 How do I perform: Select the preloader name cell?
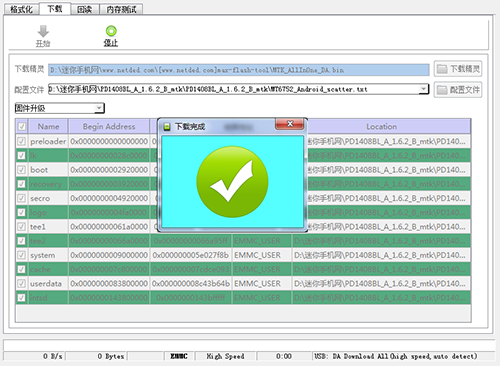click(48, 141)
